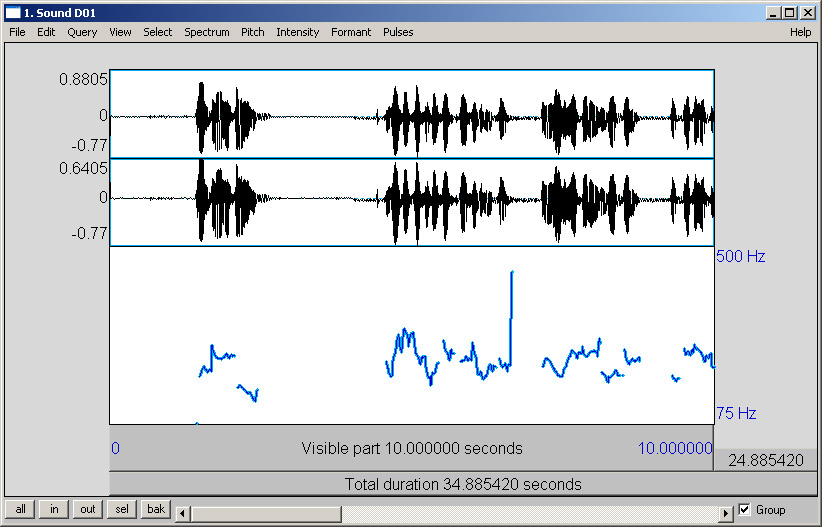Click the 'out' zoom button
Image resolution: width=822 pixels, height=527 pixels.
tap(88, 509)
